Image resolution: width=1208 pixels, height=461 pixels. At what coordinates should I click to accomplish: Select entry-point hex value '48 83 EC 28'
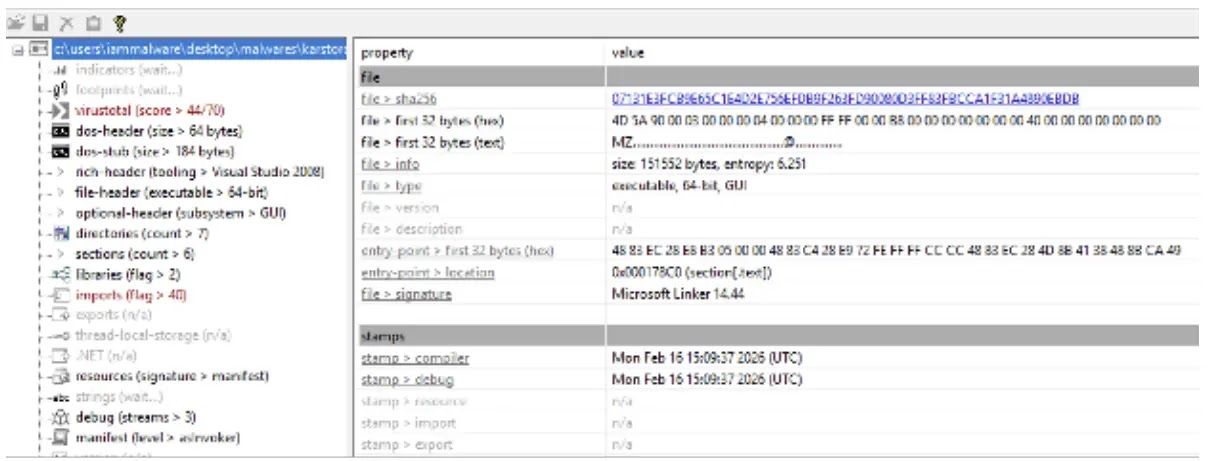(897, 251)
